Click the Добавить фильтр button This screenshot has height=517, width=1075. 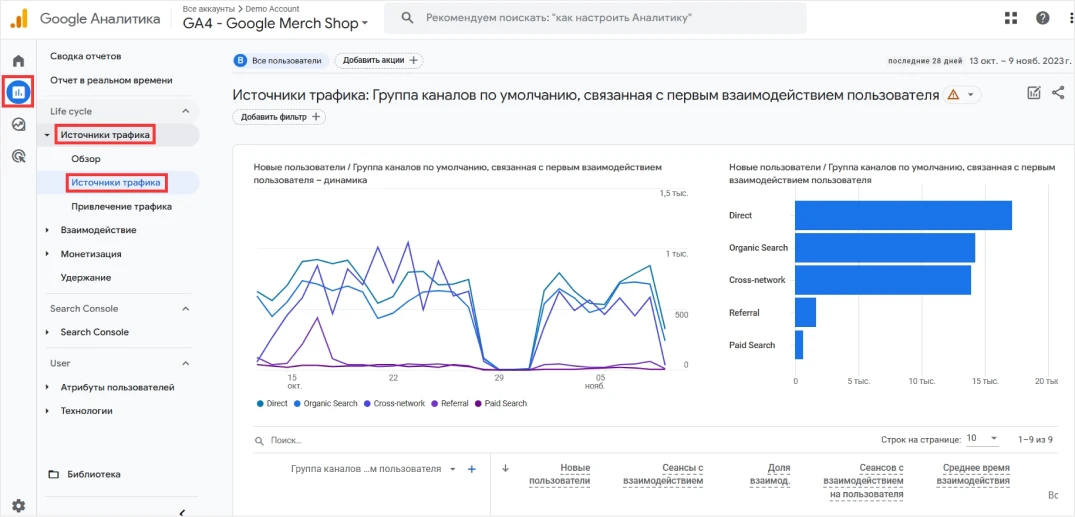pos(280,117)
